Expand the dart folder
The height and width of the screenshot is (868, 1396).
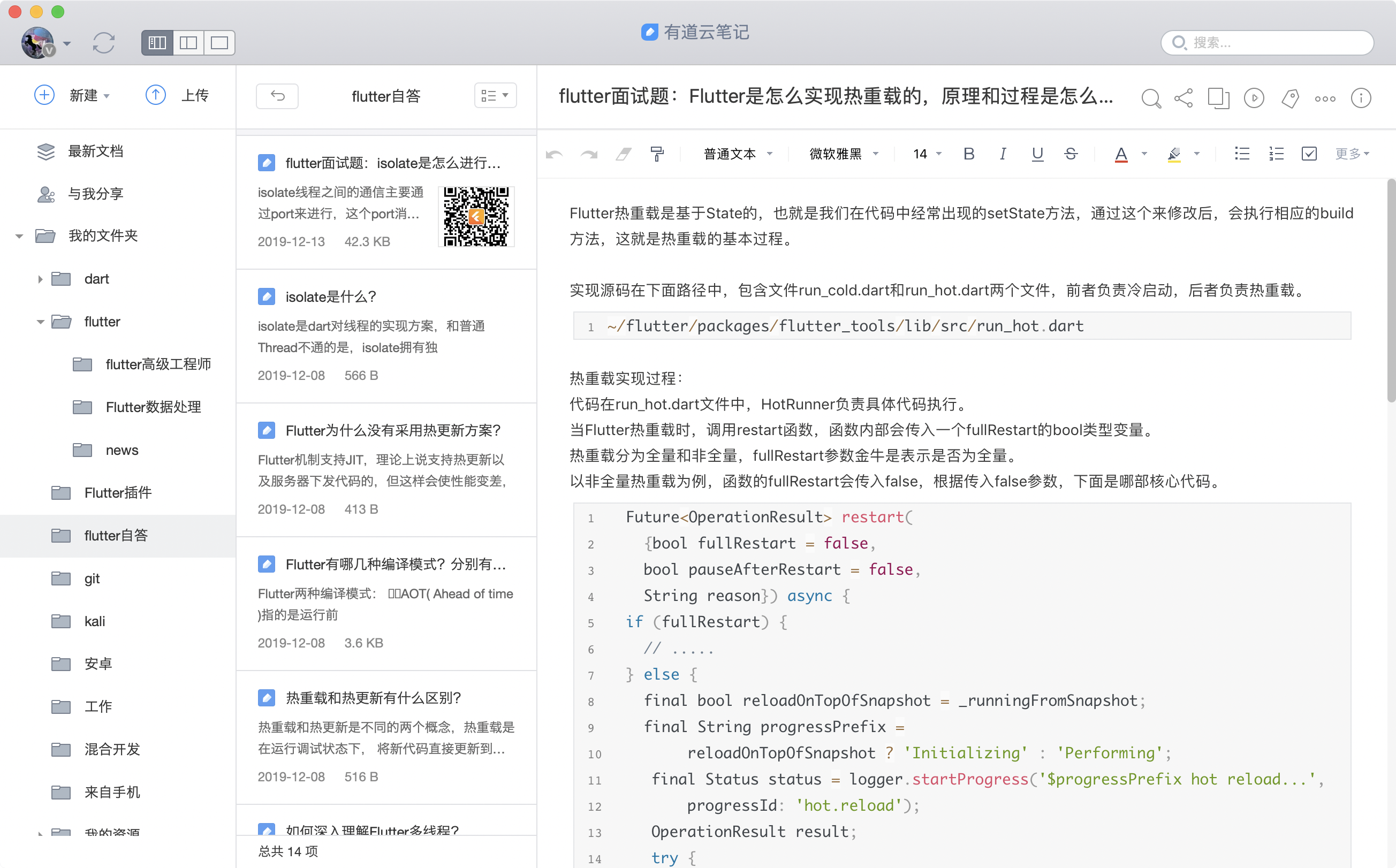(x=40, y=279)
